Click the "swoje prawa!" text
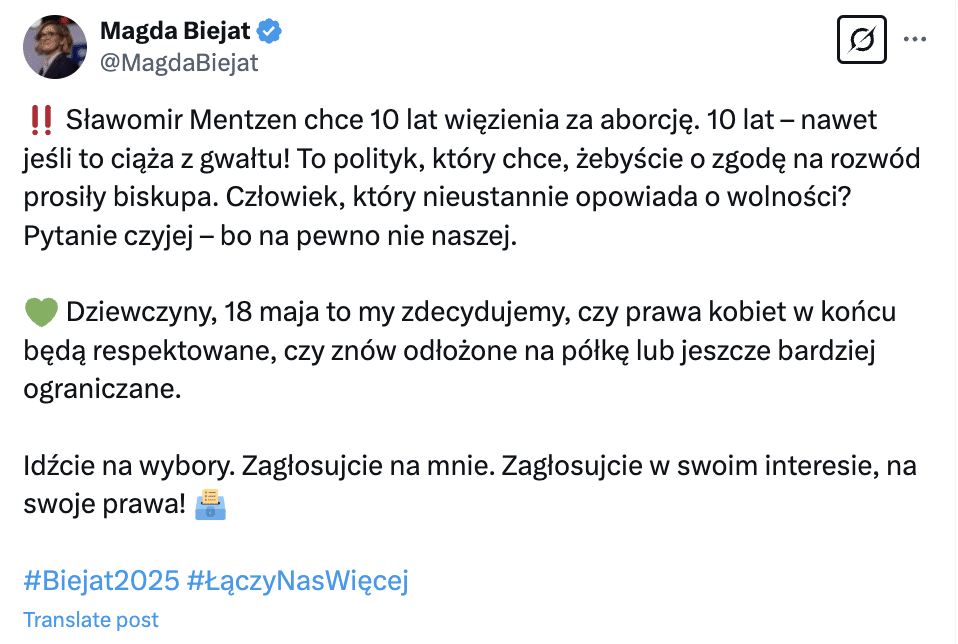The width and height of the screenshot is (958, 644). click(x=104, y=505)
